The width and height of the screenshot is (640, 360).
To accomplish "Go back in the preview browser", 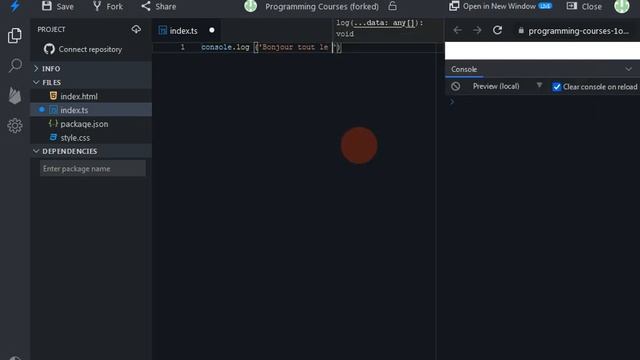I will [457, 30].
